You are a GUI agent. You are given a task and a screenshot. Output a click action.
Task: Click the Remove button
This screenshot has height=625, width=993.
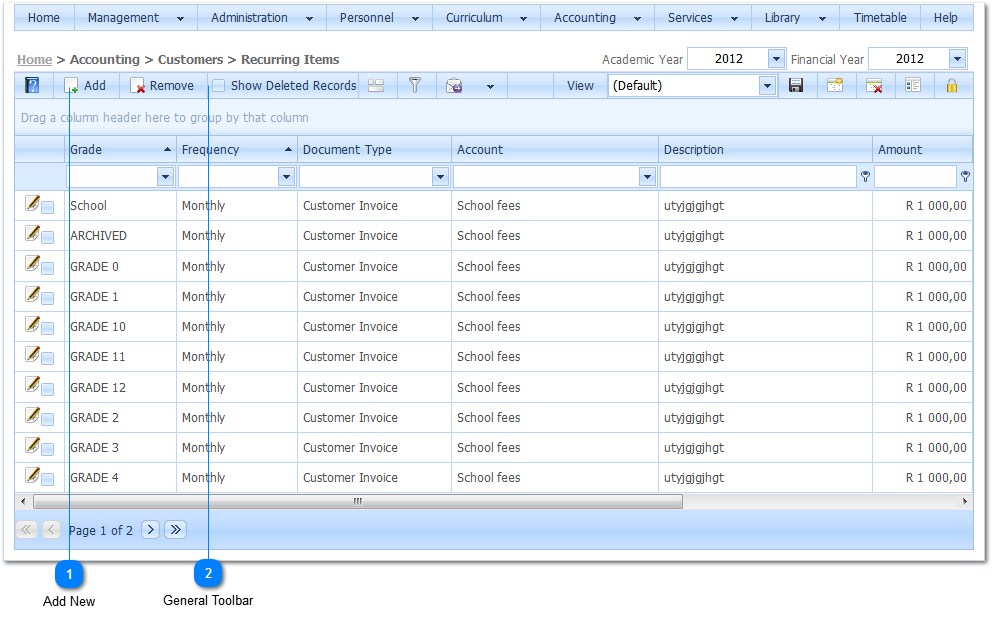[162, 85]
